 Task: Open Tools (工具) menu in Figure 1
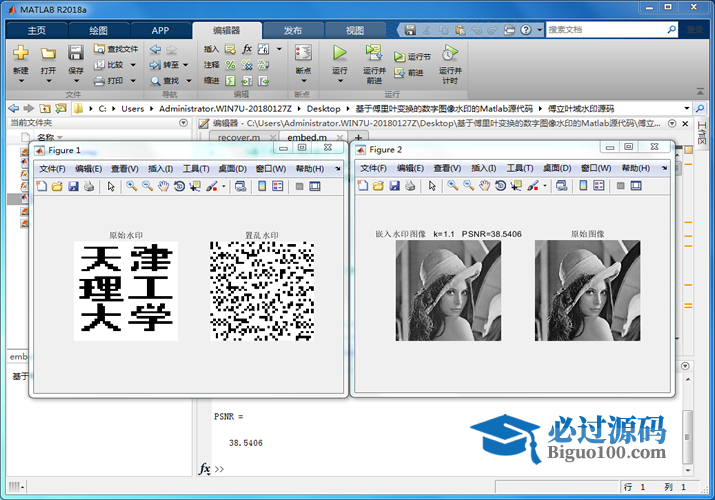pyautogui.click(x=196, y=169)
